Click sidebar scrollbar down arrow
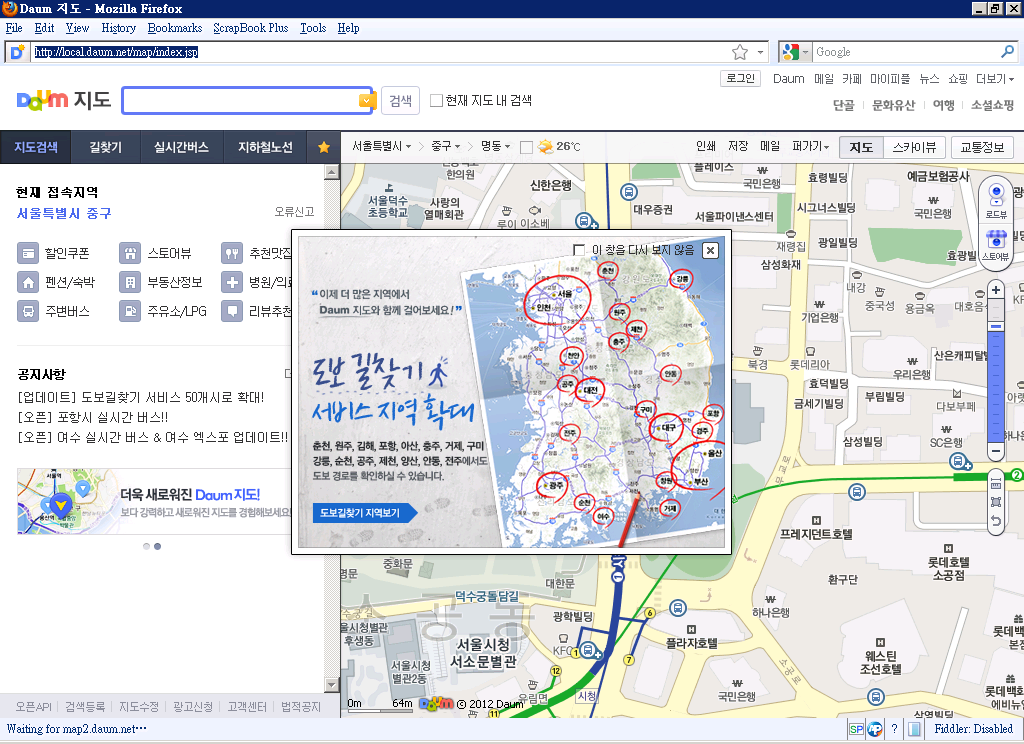 (332, 685)
